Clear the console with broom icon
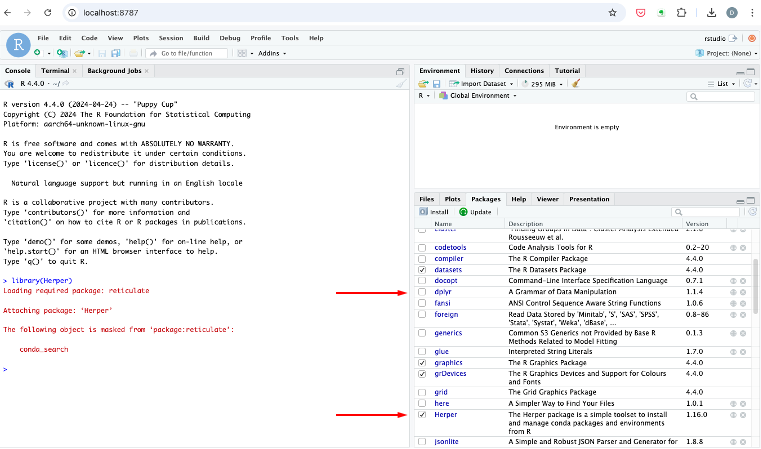Screen dimensions: 761x449 coord(401,83)
